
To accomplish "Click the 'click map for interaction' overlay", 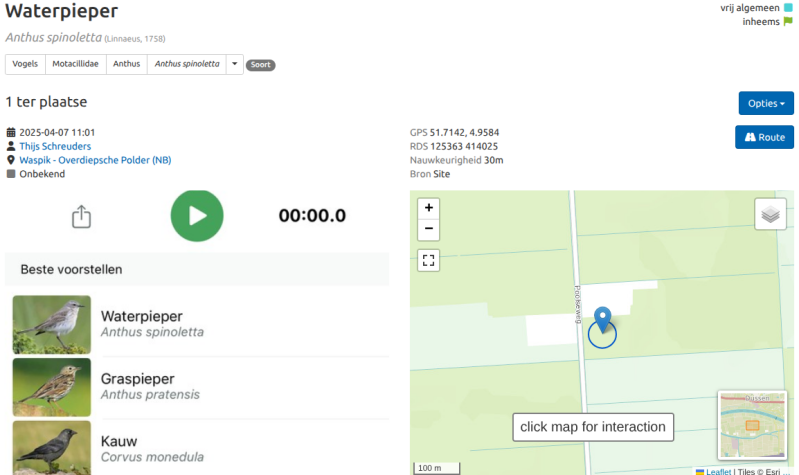I will click(593, 427).
